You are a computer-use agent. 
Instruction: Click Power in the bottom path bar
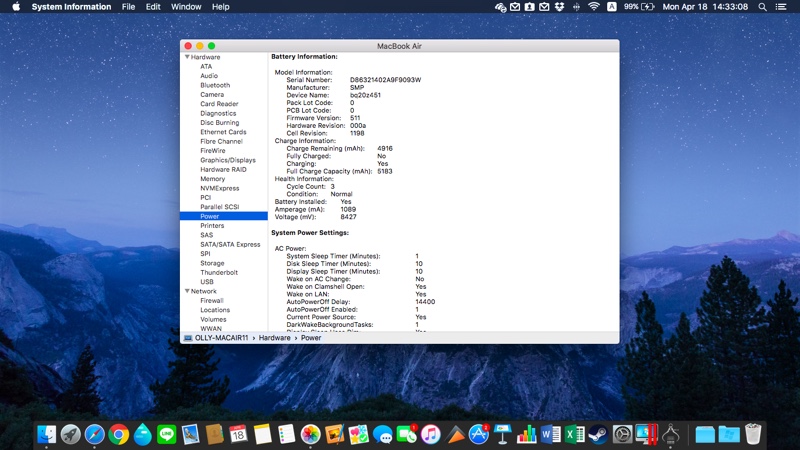point(311,338)
